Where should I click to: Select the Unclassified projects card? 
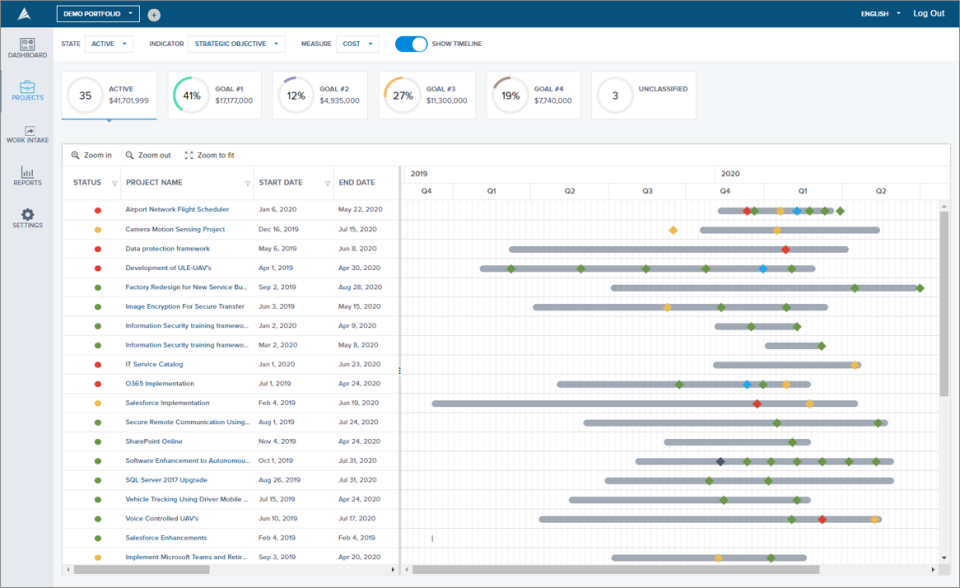pyautogui.click(x=645, y=94)
